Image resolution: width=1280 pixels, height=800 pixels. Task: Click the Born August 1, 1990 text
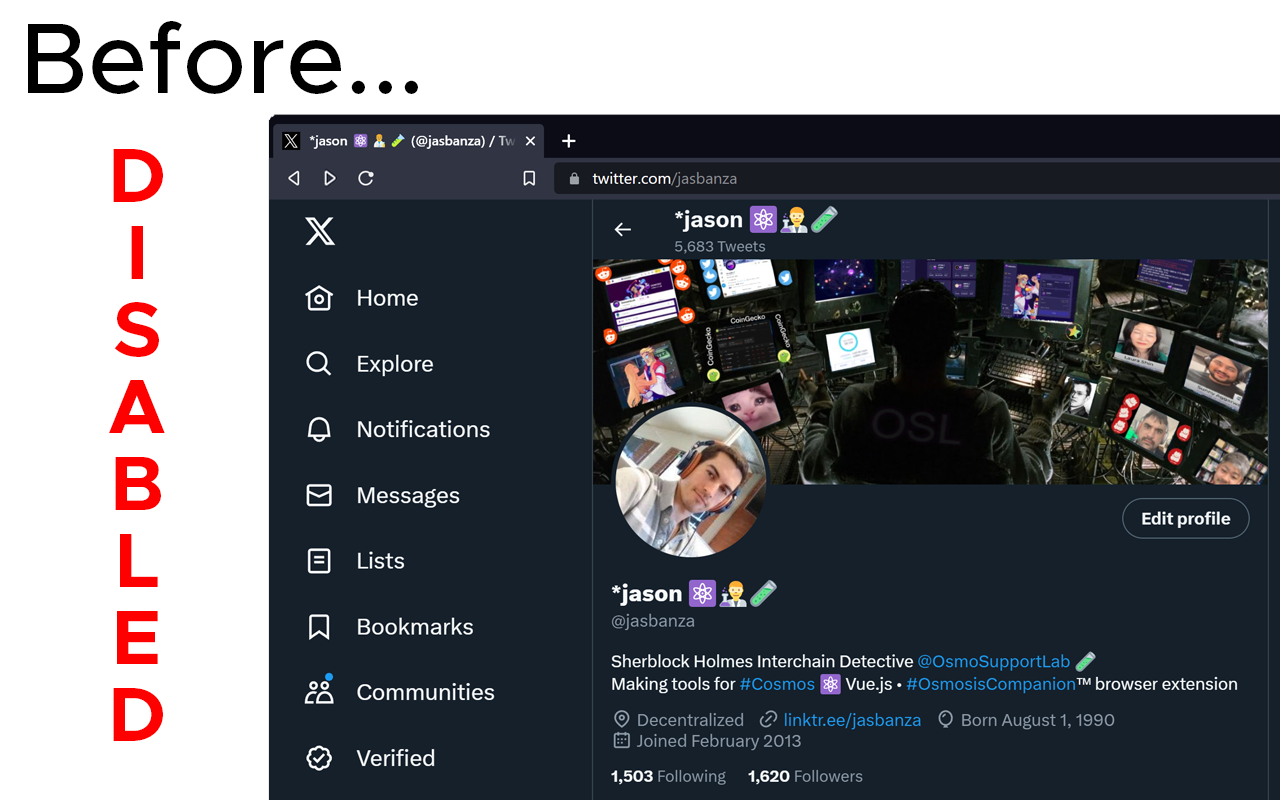(x=1038, y=720)
